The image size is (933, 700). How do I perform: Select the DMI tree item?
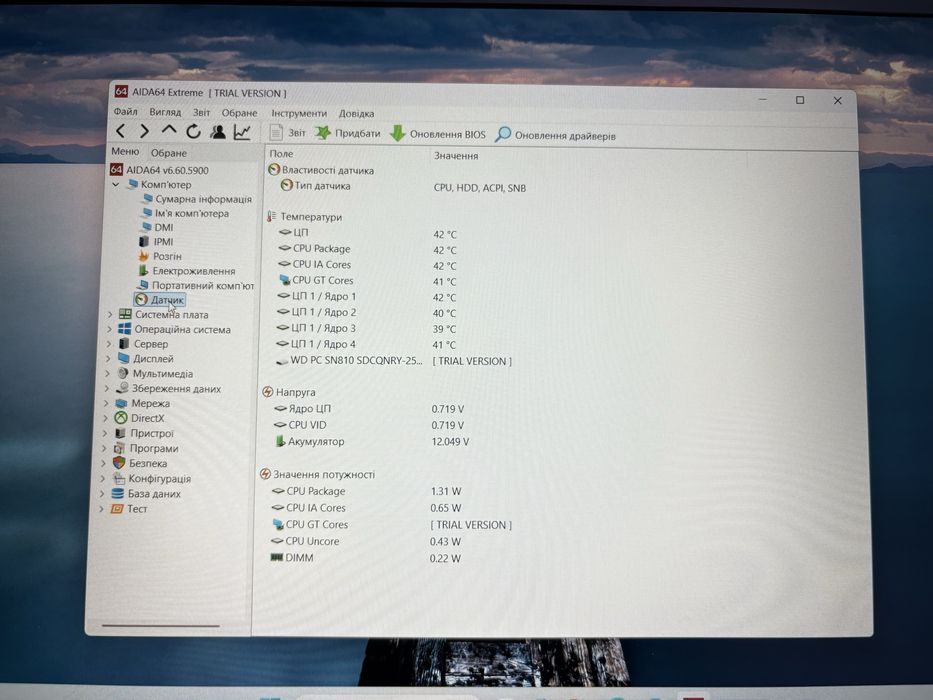click(x=157, y=227)
